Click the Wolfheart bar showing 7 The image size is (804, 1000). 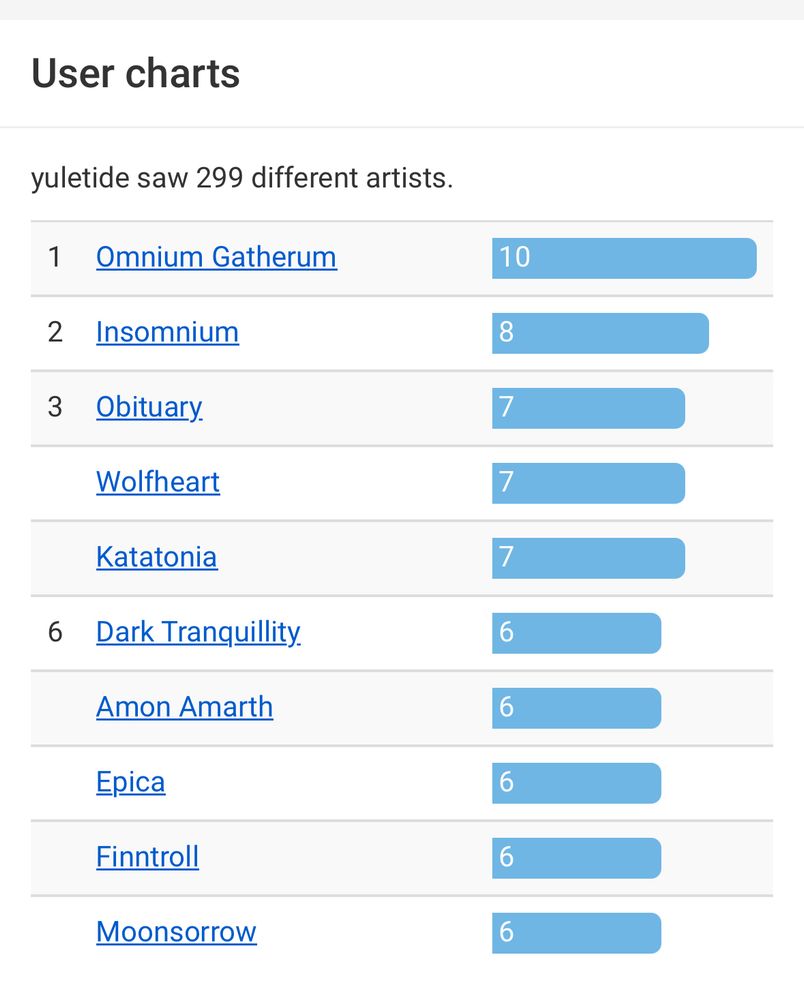pyautogui.click(x=588, y=483)
